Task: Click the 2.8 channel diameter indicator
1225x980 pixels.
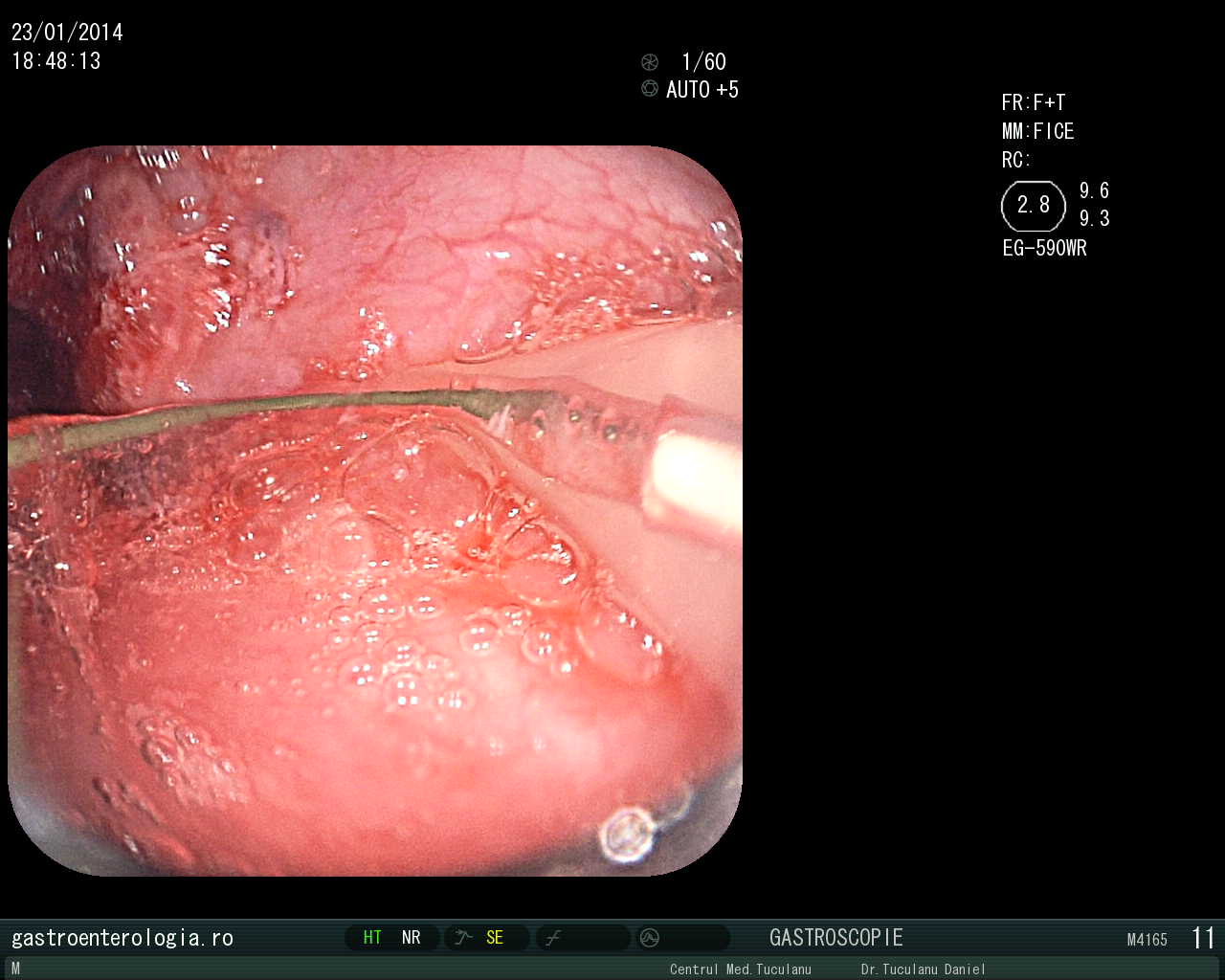Action: click(1034, 206)
